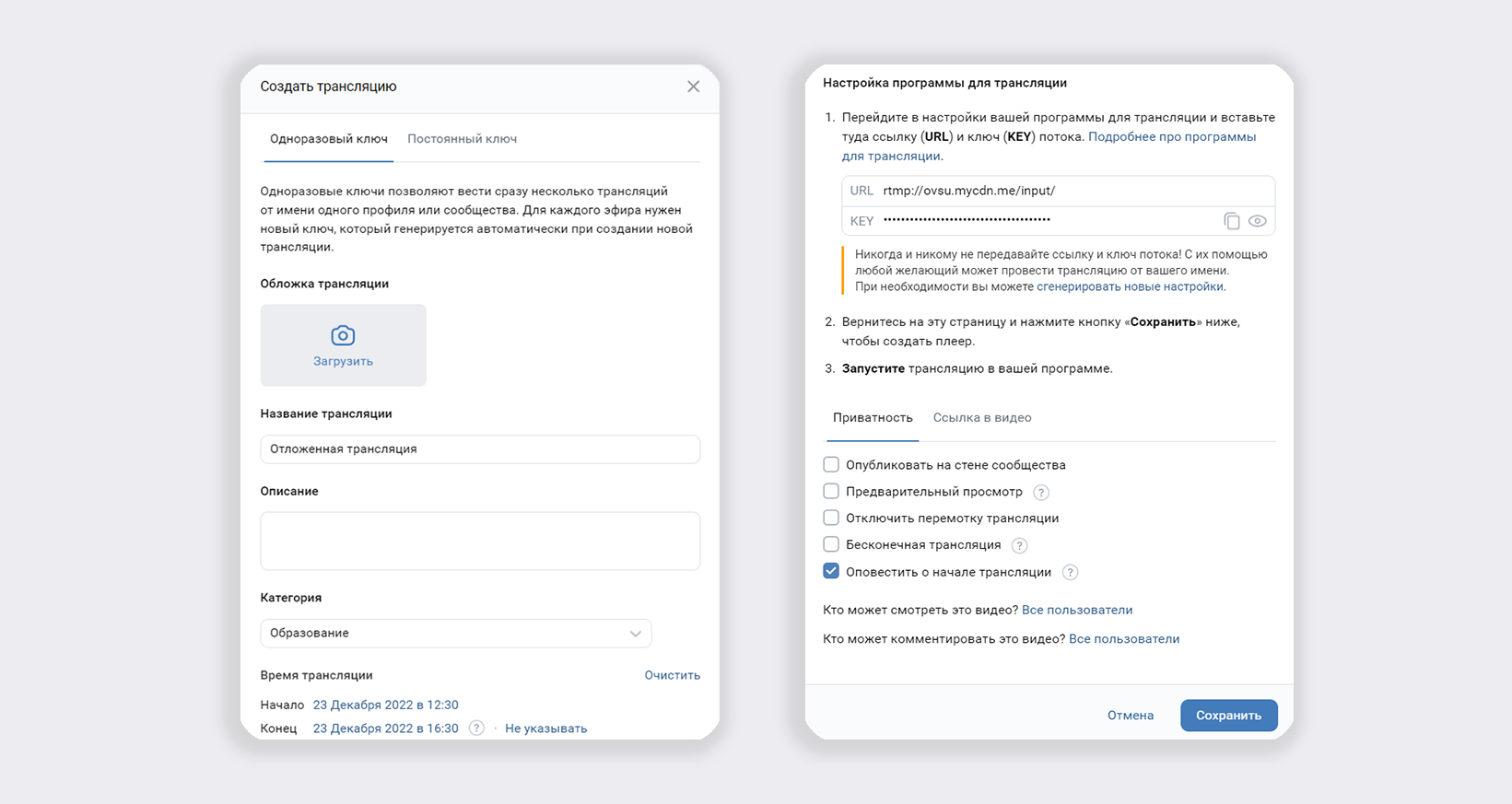Open help icon next to Бесконечная трансляция
This screenshot has height=804, width=1512.
point(1019,545)
